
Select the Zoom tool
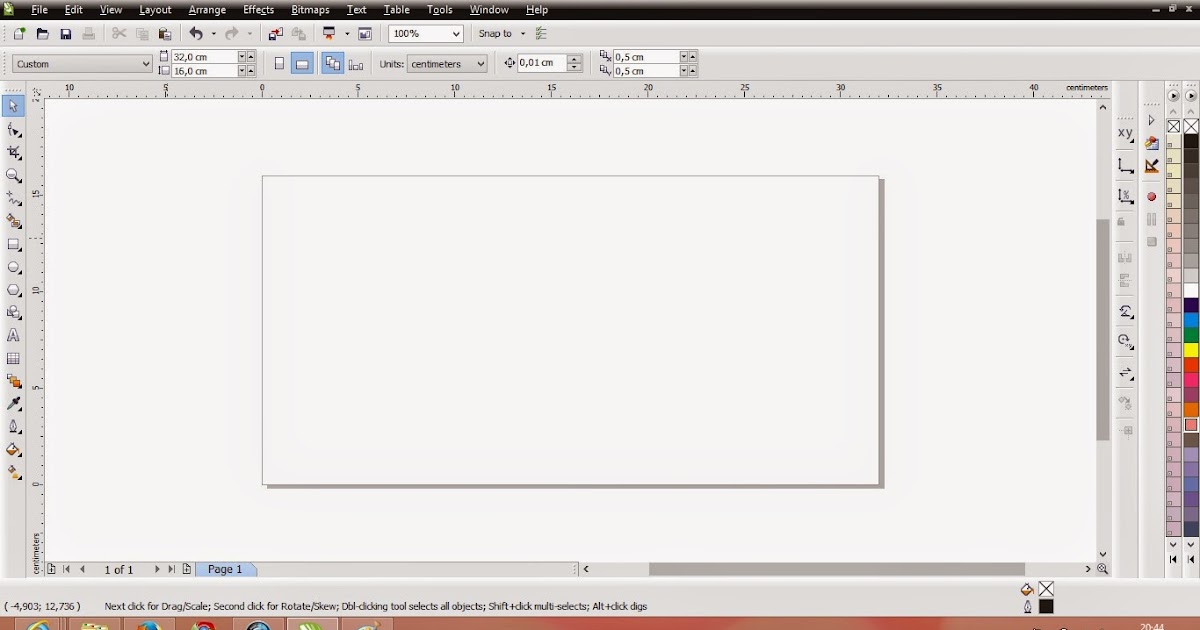click(x=13, y=175)
